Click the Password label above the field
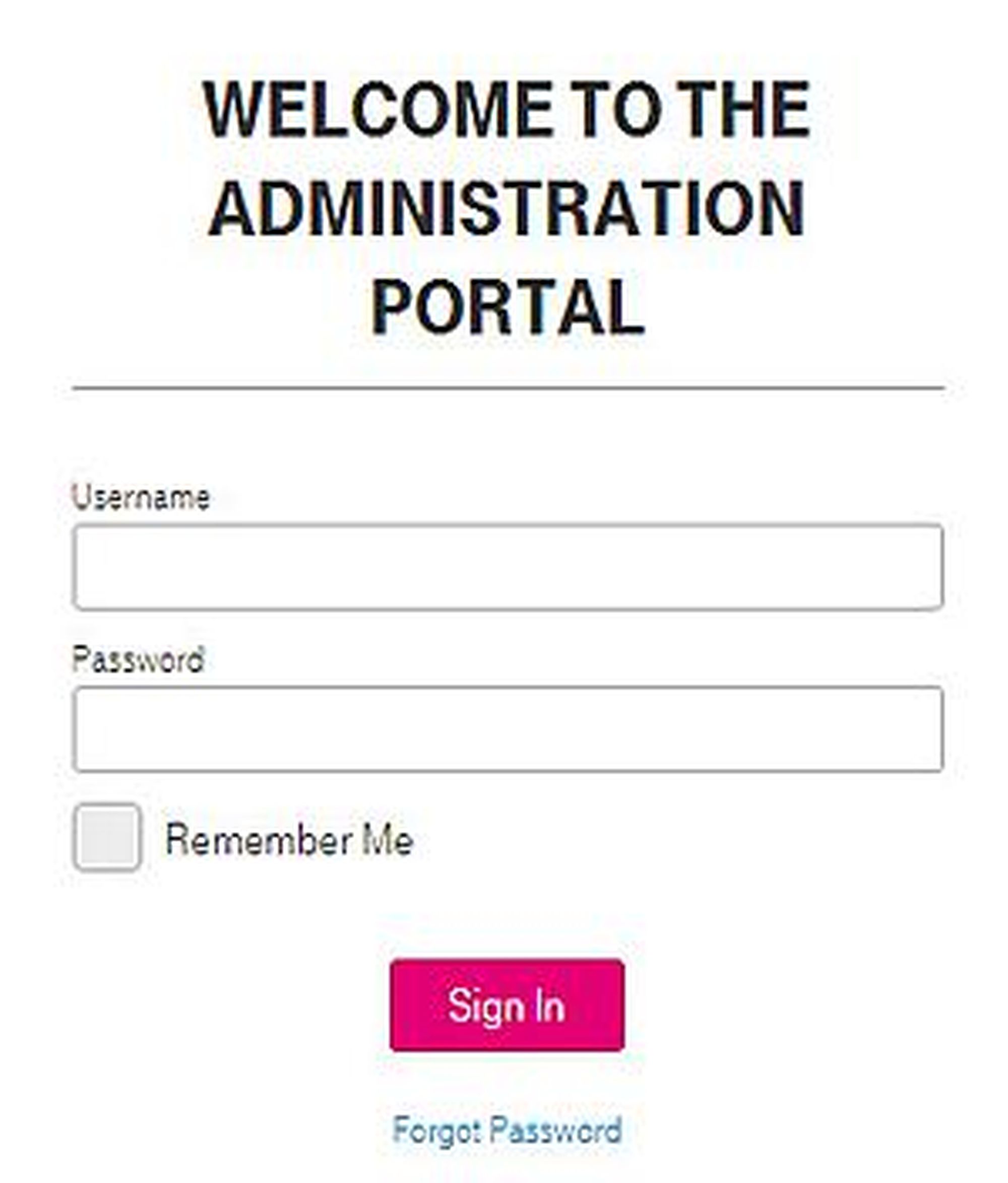This screenshot has height=1183, width=1008. tap(138, 660)
